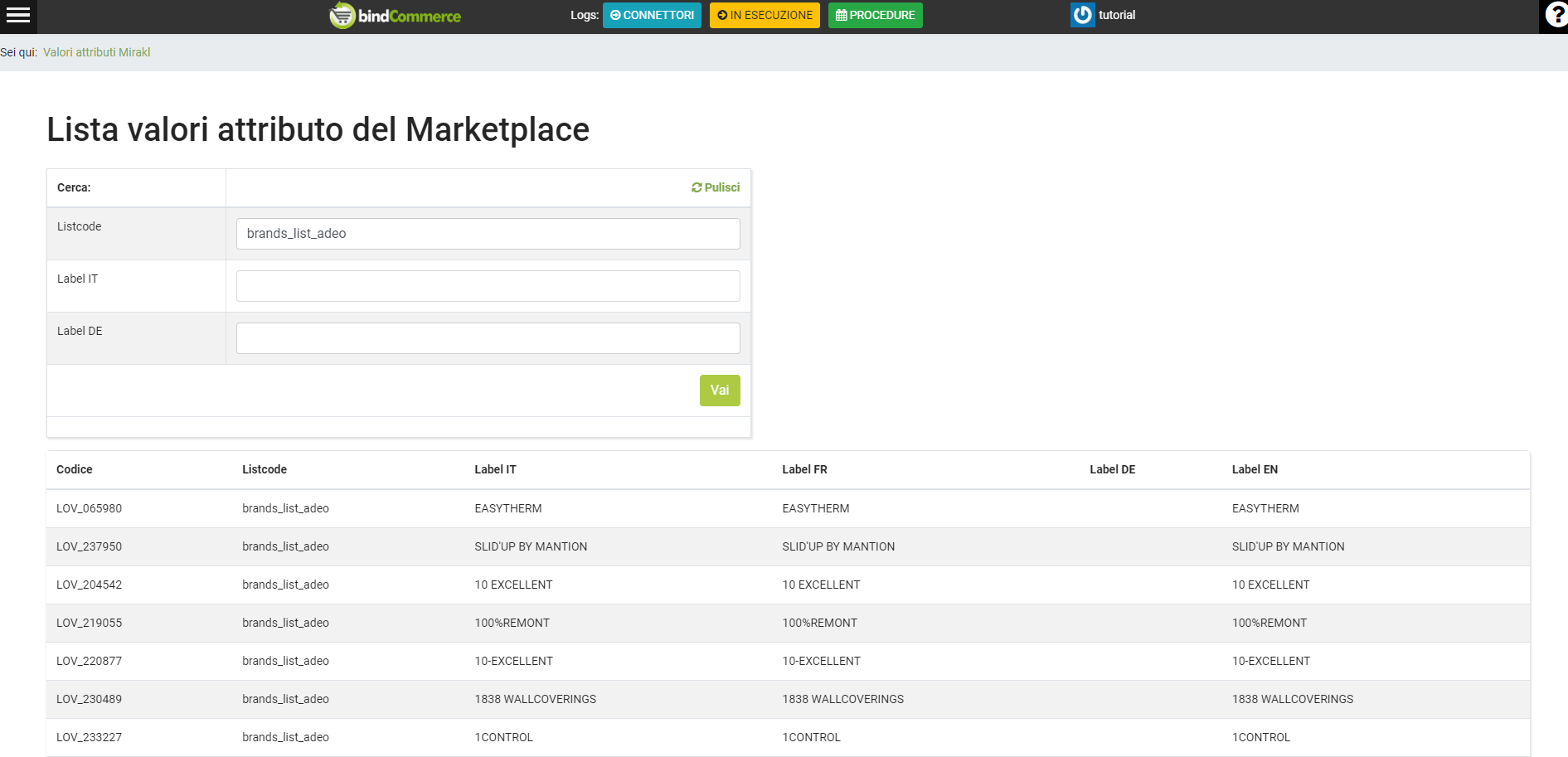Click the Vai search button
This screenshot has height=757, width=1568.
[720, 391]
